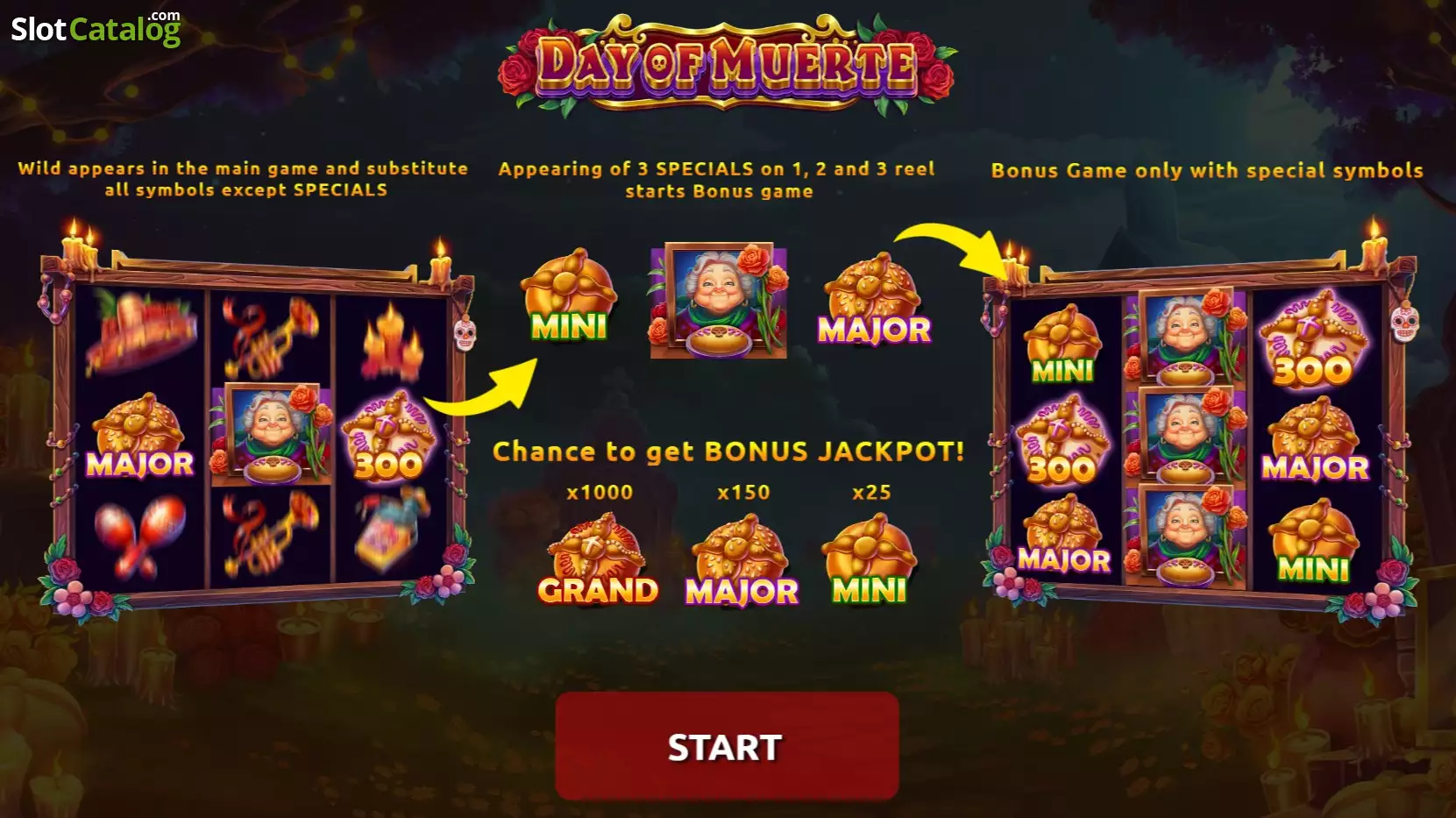Screen dimensions: 1456x818
Task: Click the trumpet symbol at top of left reels
Action: coord(270,338)
